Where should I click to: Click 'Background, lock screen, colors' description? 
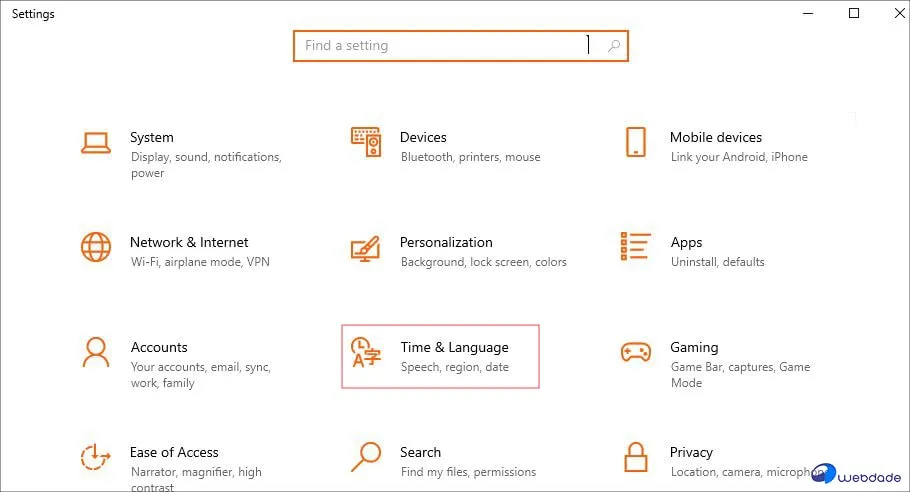coord(483,262)
